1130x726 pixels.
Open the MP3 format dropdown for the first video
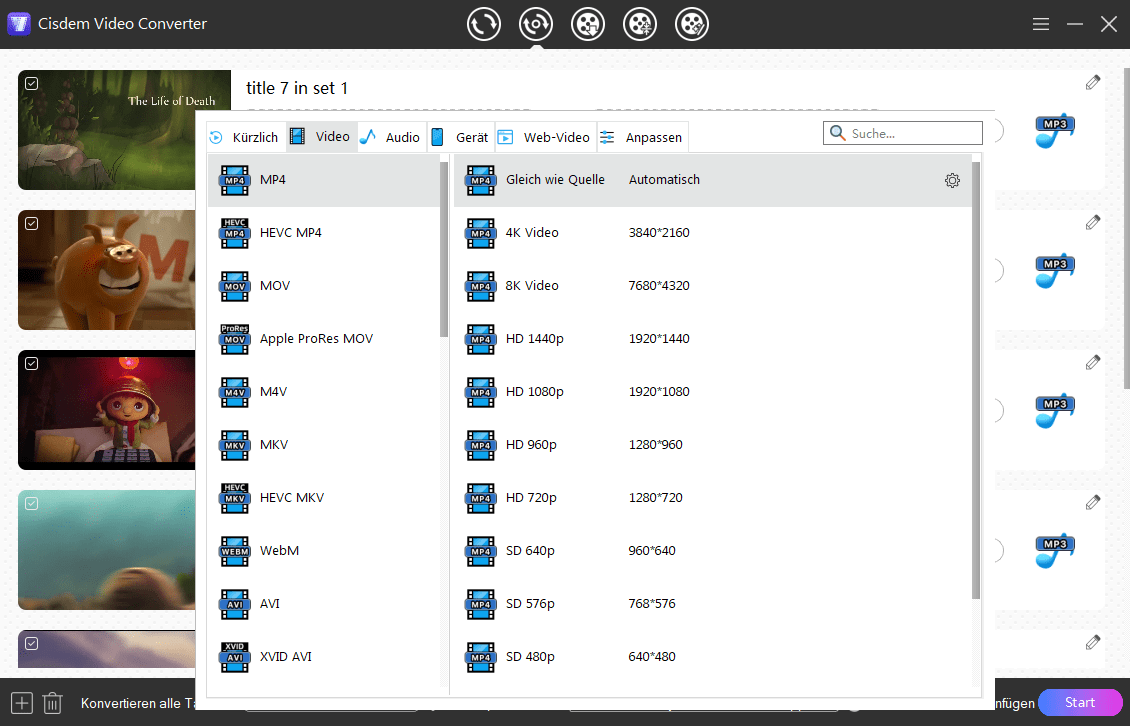[x=1054, y=131]
